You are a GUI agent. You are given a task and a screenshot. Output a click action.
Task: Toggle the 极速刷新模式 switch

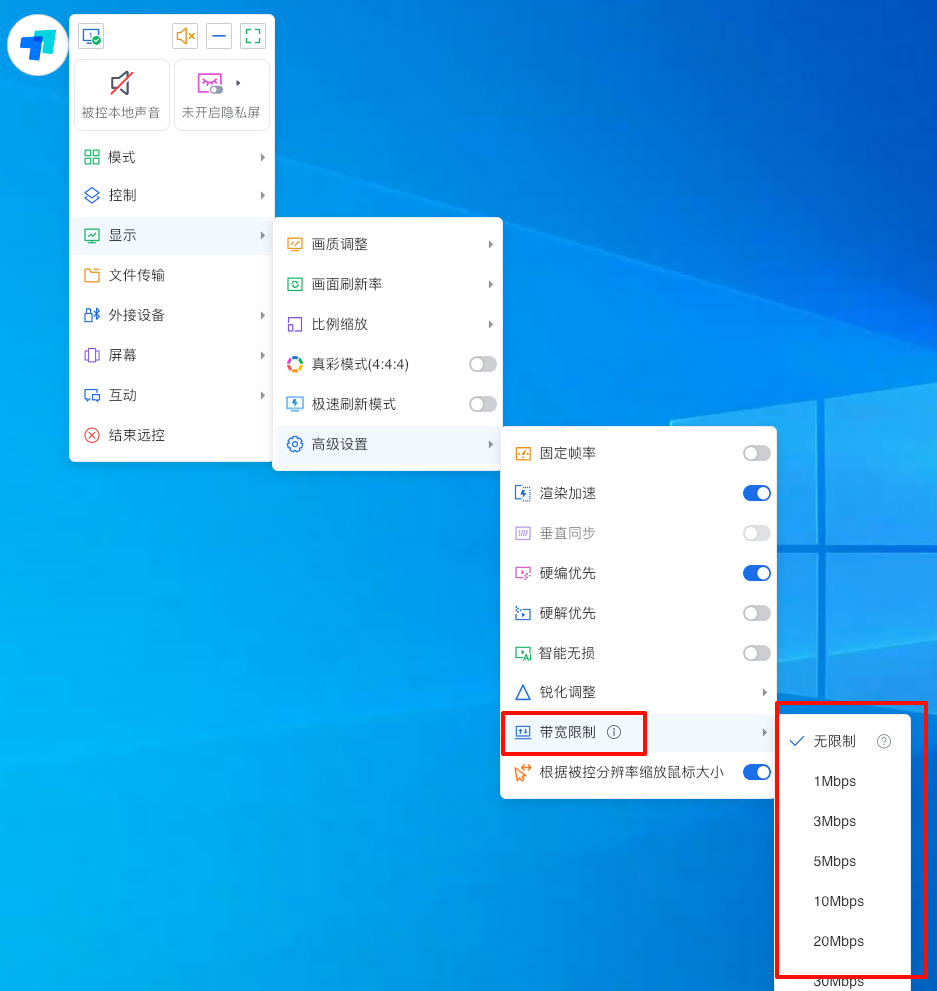coord(482,404)
